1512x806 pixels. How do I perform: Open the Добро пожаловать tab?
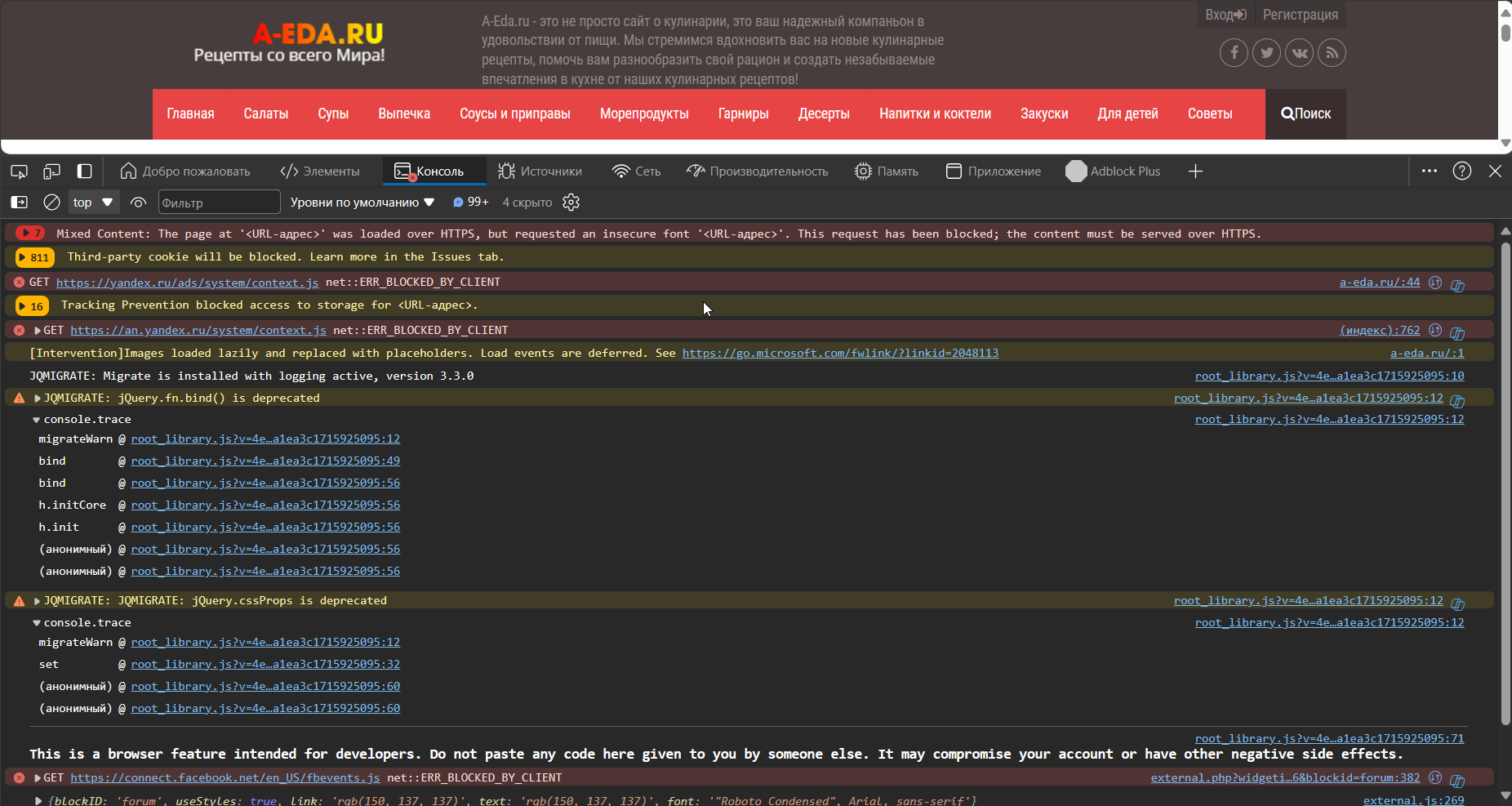tap(185, 171)
